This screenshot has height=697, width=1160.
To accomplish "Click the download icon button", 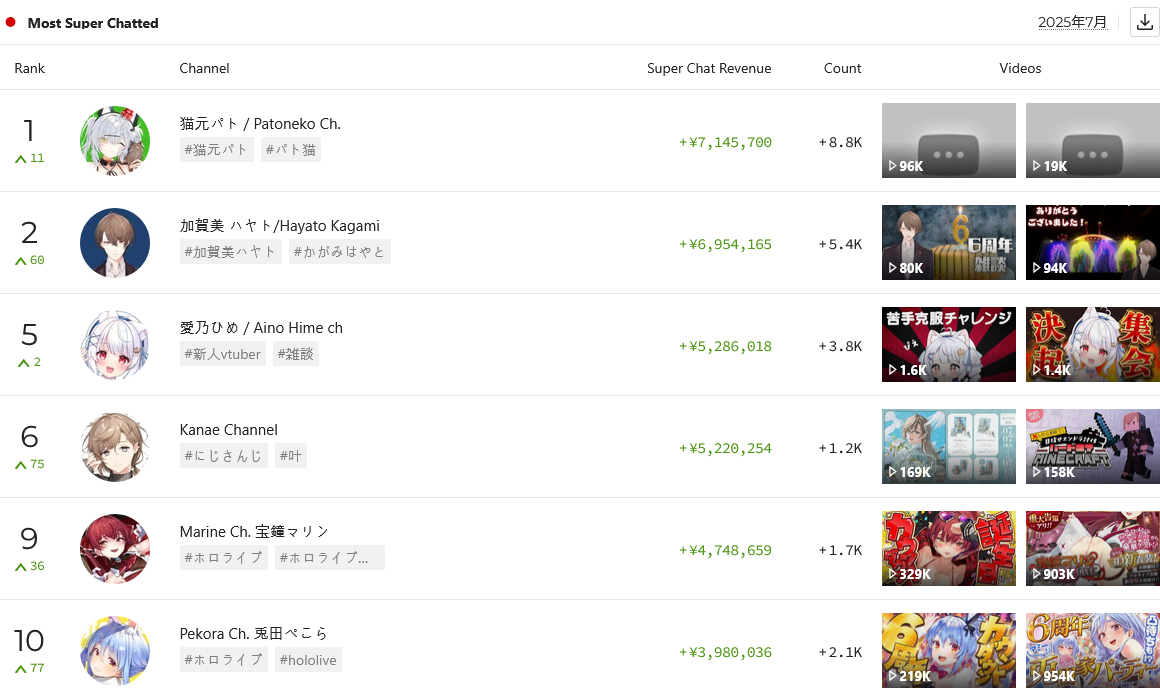I will pos(1144,22).
